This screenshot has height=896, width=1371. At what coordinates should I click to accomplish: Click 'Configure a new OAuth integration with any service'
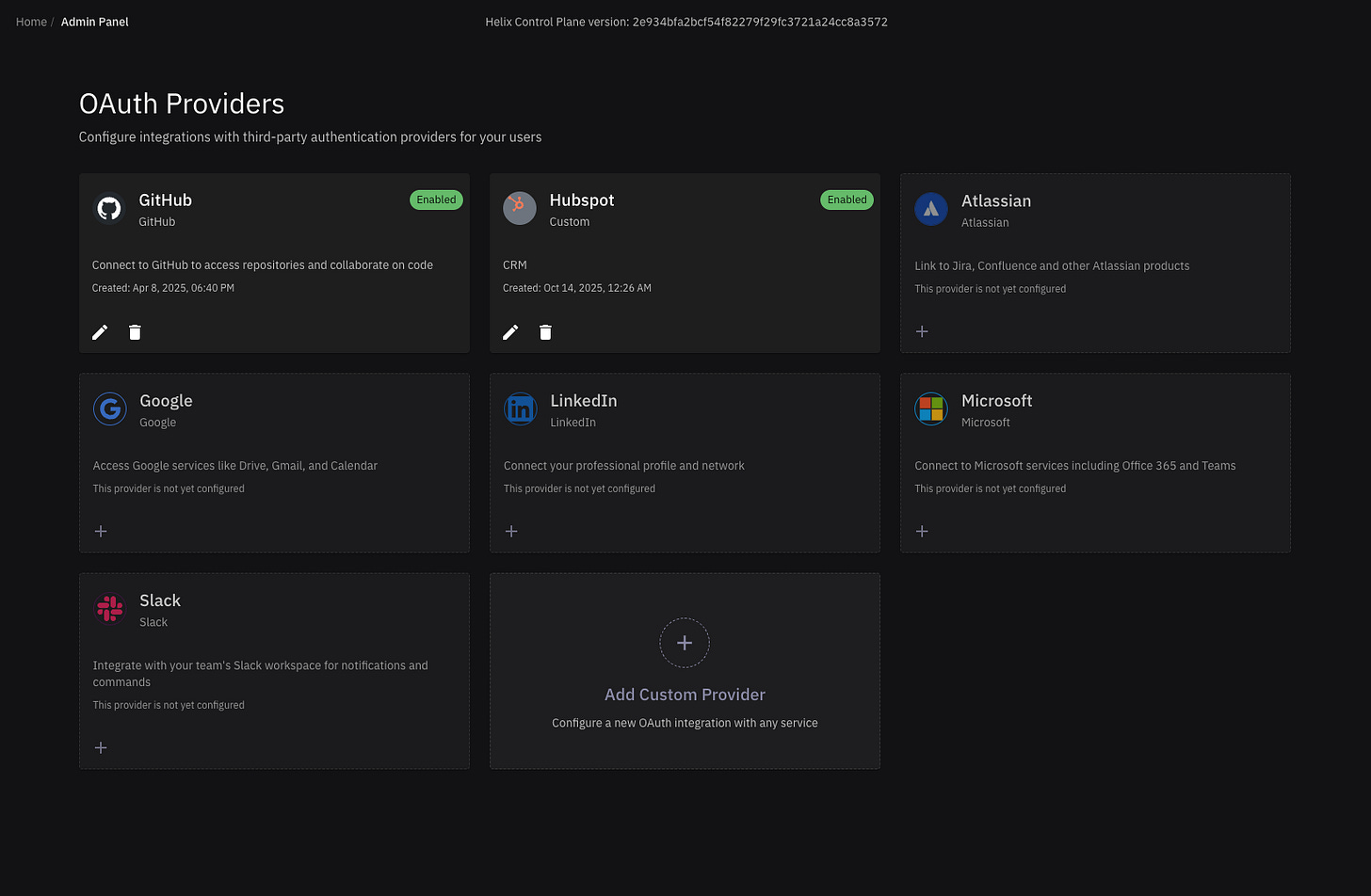coord(685,723)
